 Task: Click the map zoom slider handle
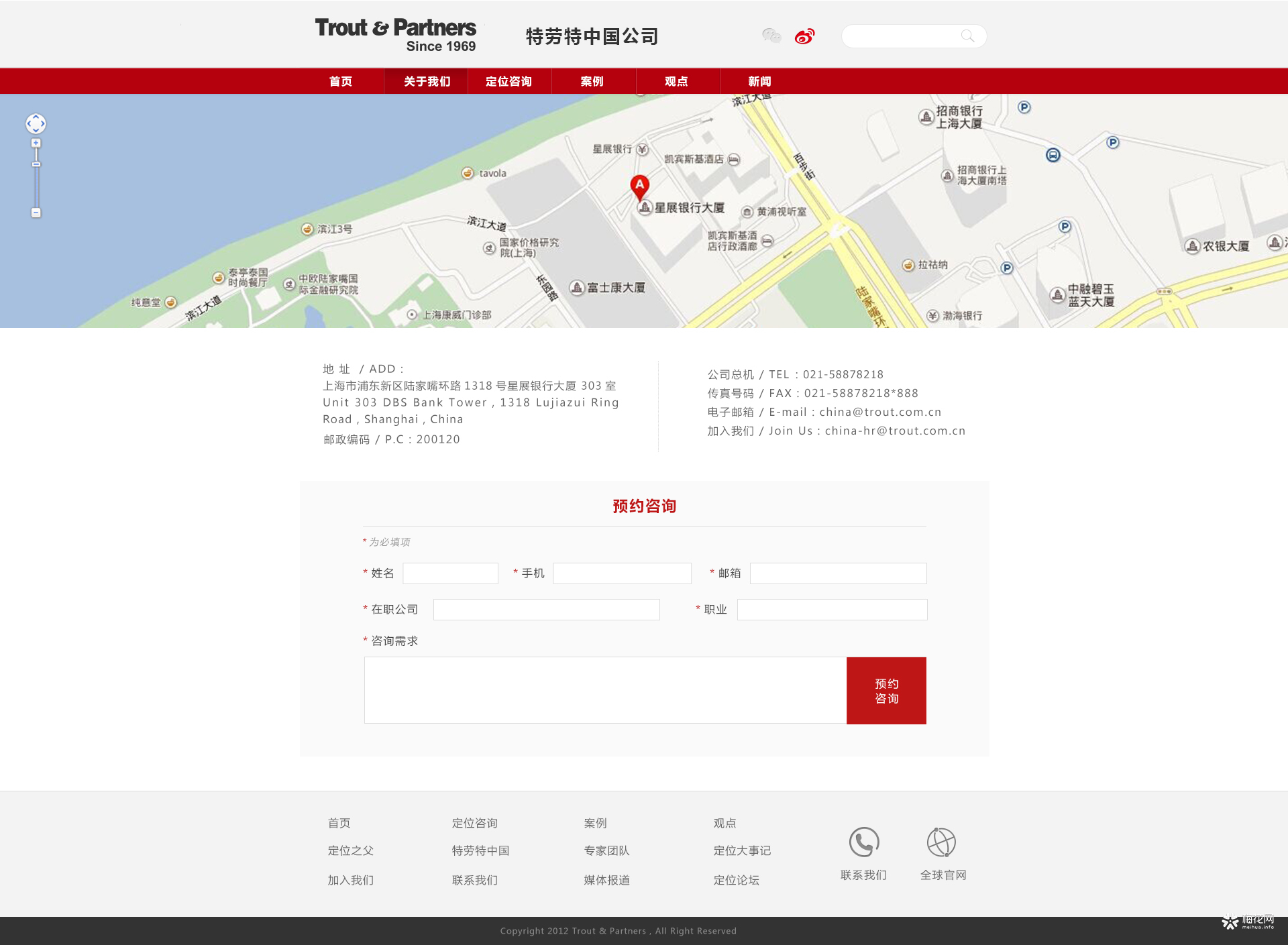click(x=36, y=164)
